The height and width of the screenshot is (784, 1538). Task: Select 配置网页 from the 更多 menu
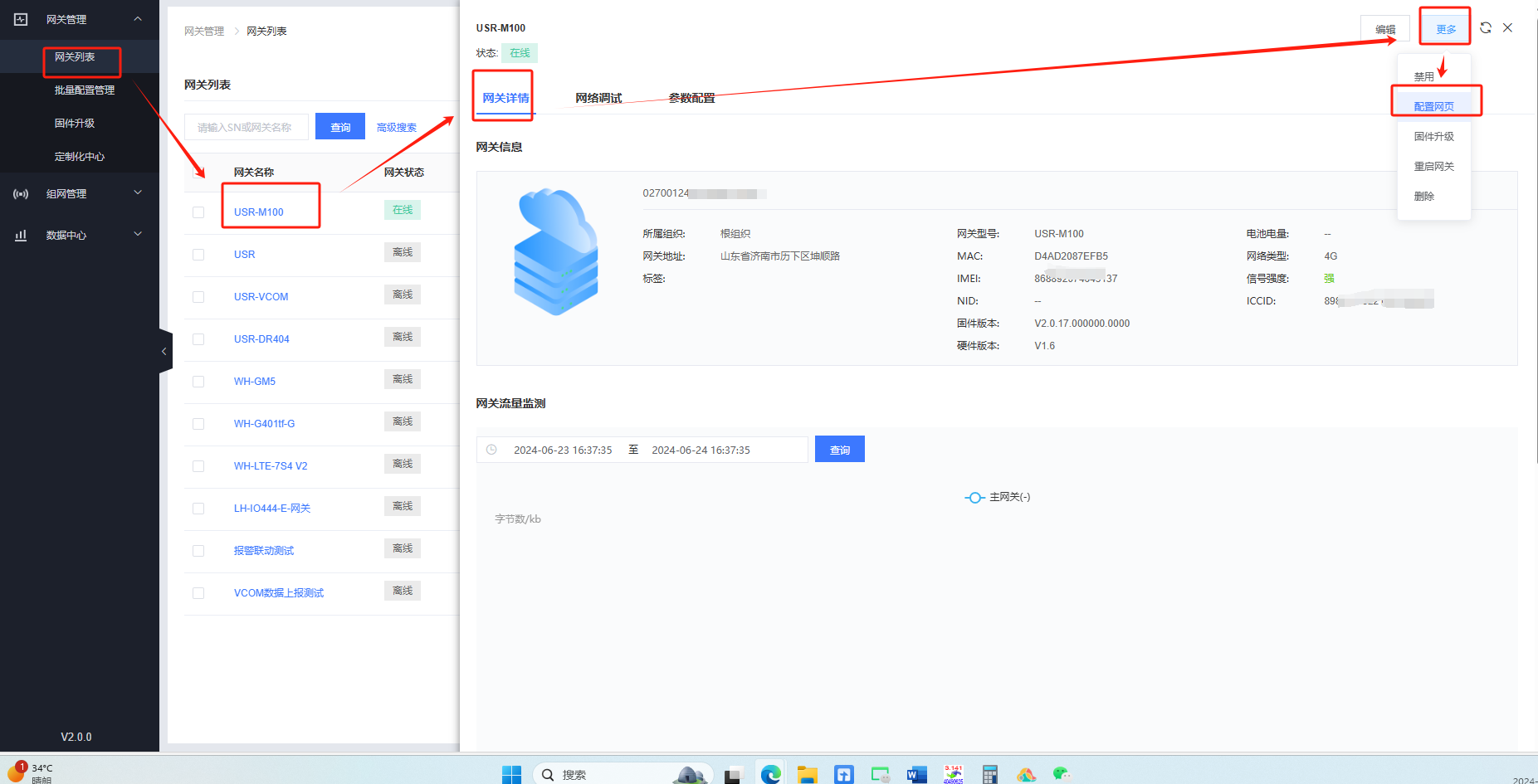click(x=1434, y=106)
